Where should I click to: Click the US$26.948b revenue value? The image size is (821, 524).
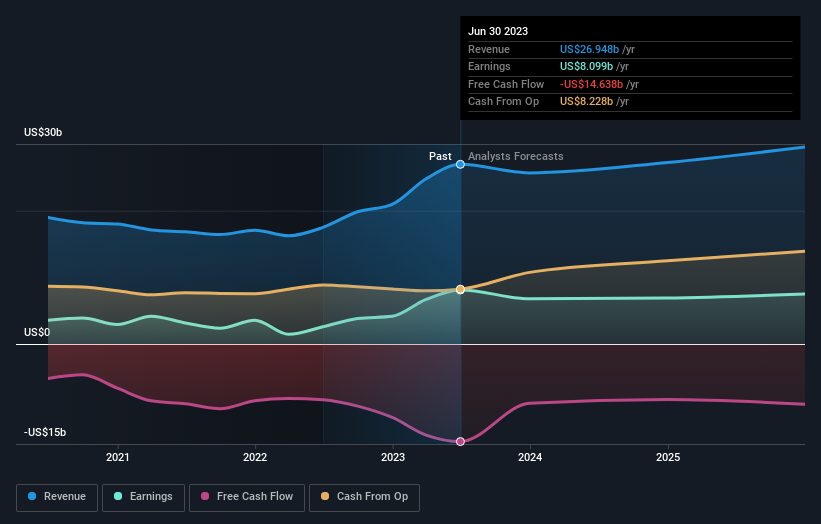pyautogui.click(x=589, y=49)
